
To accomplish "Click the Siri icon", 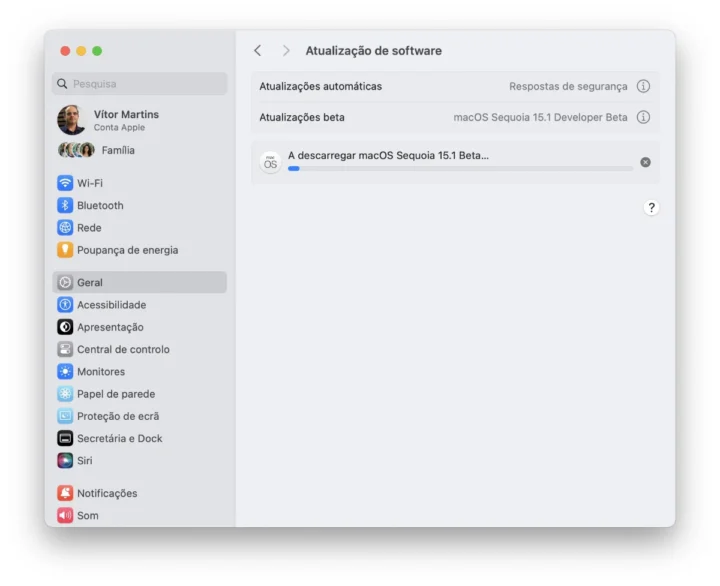I will pyautogui.click(x=65, y=461).
